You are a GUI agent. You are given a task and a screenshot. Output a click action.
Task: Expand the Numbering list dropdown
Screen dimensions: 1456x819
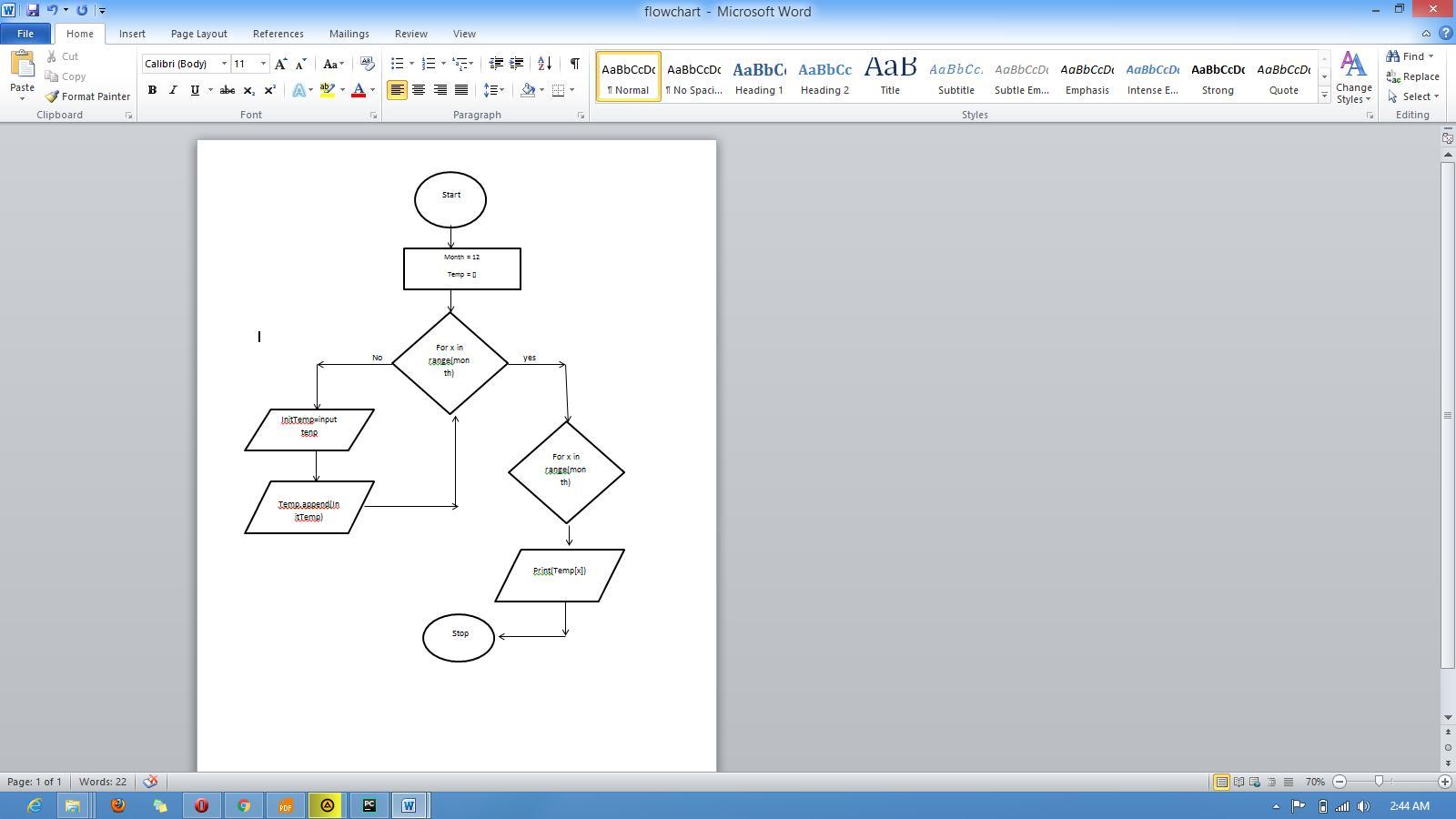(x=443, y=64)
